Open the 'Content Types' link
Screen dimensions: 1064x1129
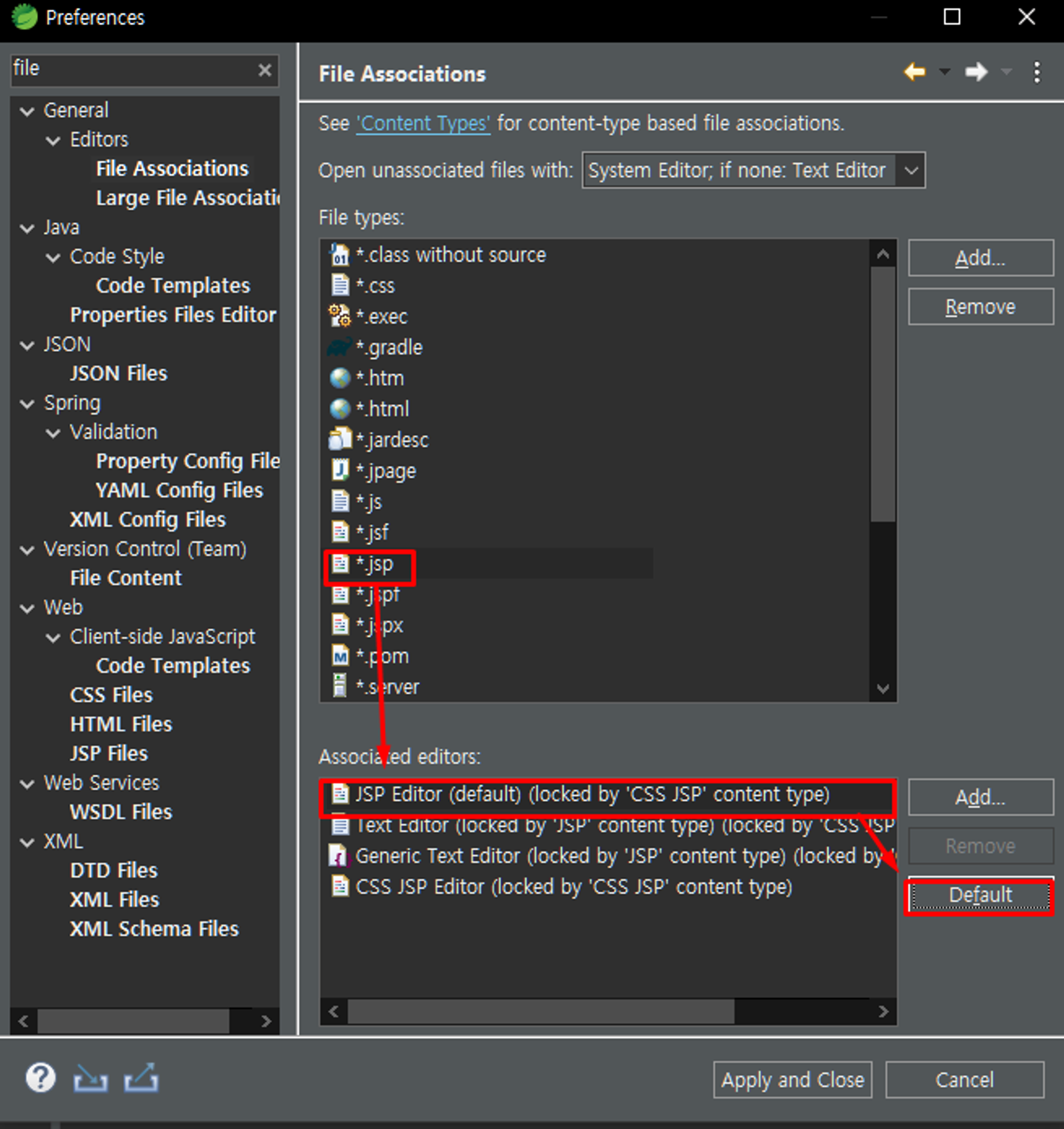pyautogui.click(x=423, y=123)
